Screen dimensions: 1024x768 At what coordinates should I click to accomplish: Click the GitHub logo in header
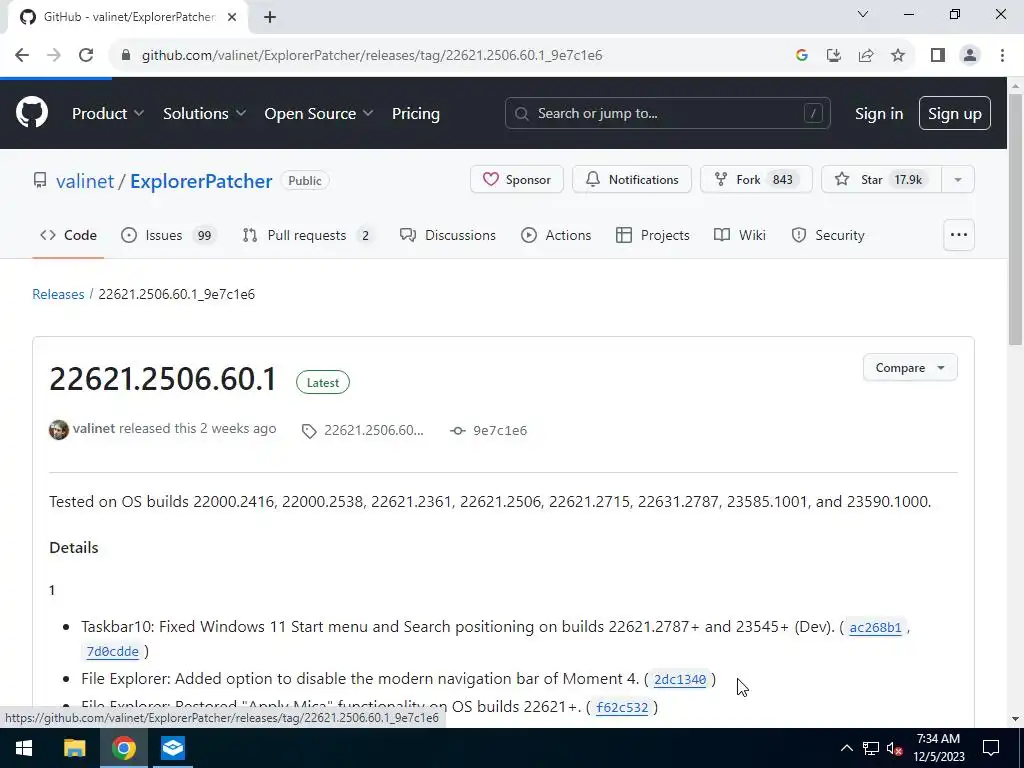pos(32,112)
